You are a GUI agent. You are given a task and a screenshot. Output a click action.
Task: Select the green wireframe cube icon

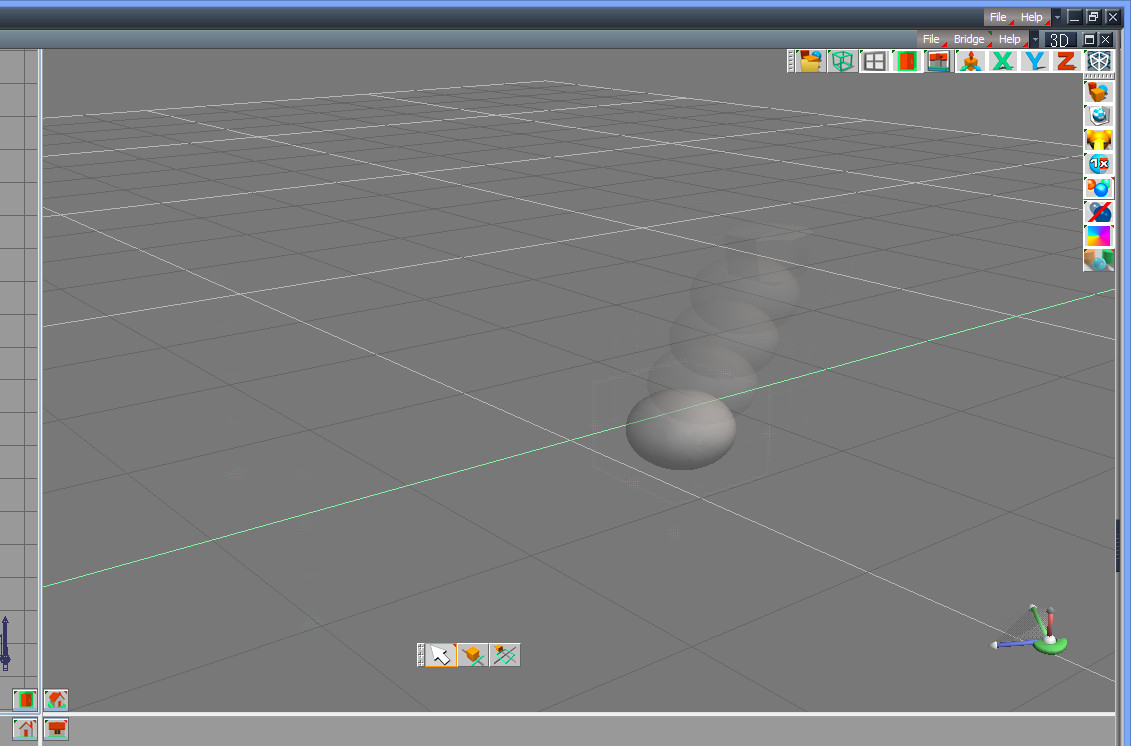(842, 61)
